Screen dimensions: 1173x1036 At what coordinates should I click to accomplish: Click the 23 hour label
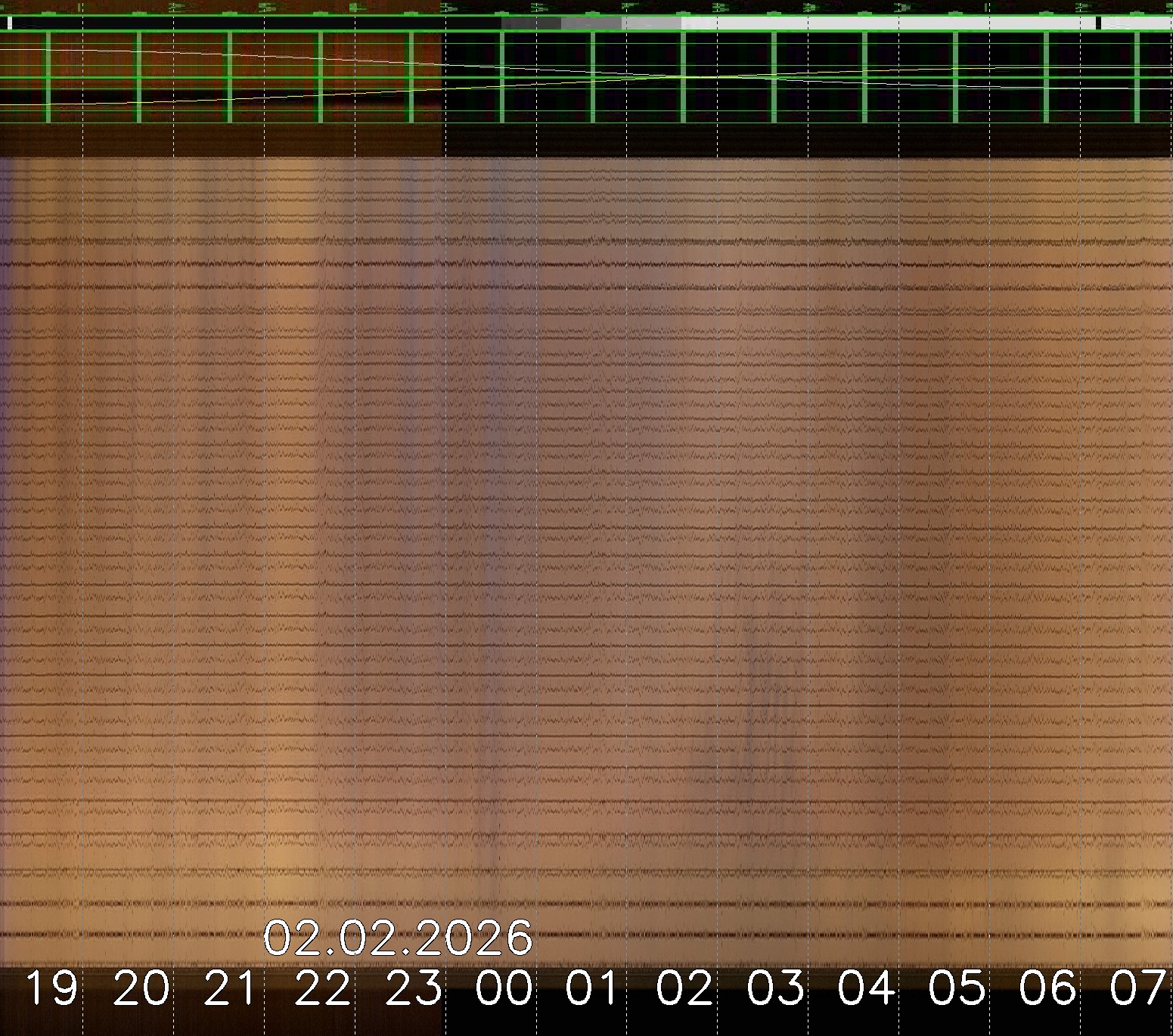tap(413, 988)
